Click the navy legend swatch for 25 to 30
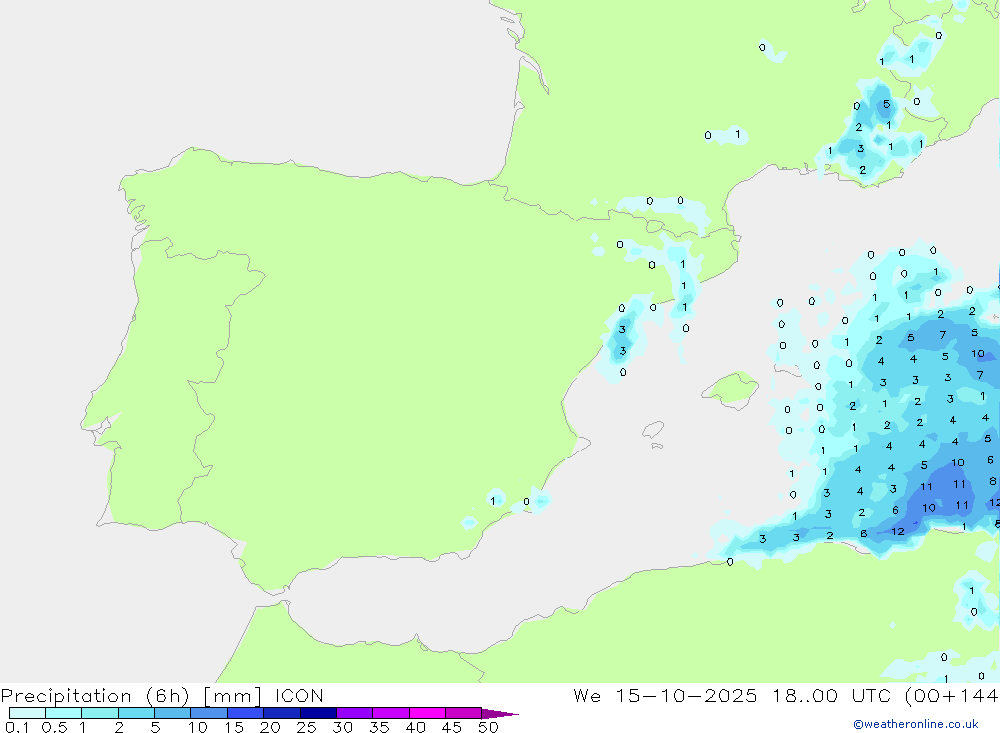Image resolution: width=1000 pixels, height=733 pixels. (x=318, y=713)
